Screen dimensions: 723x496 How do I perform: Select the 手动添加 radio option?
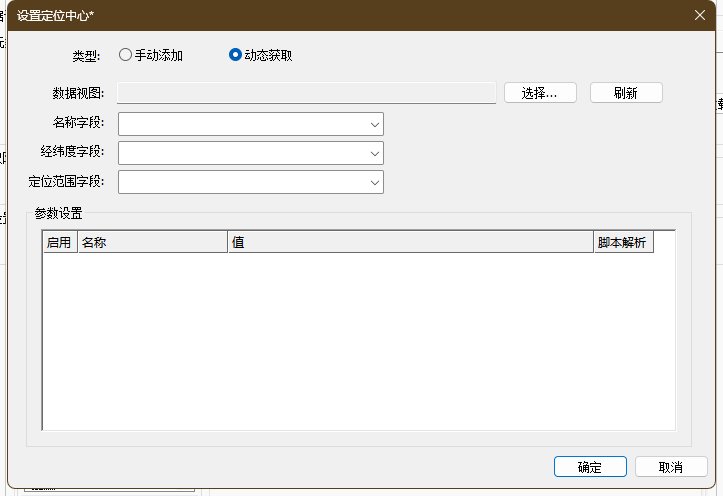[x=126, y=55]
